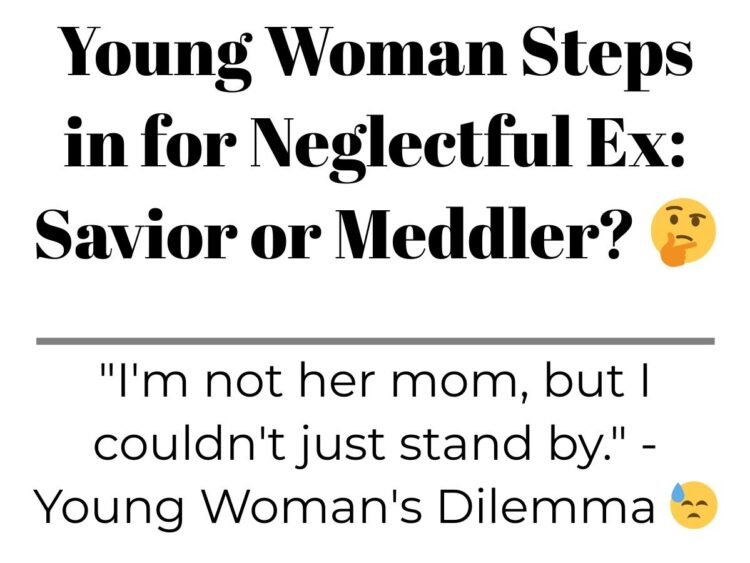Click the gray horizontal divider line
750x563 pixels.
(x=375, y=341)
